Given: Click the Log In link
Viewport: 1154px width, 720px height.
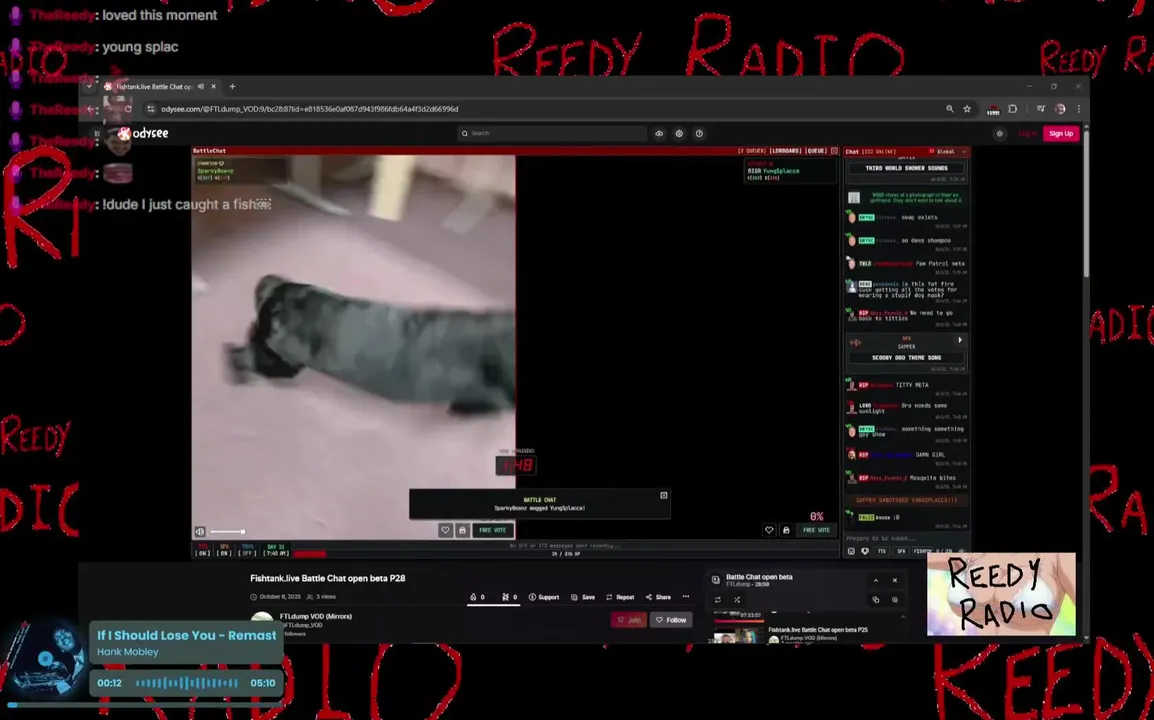Looking at the screenshot, I should tap(1027, 133).
